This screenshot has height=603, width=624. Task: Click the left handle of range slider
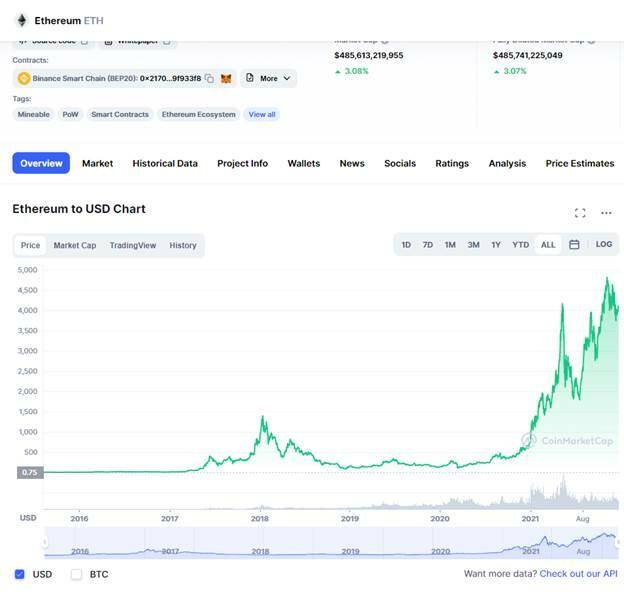[x=45, y=542]
